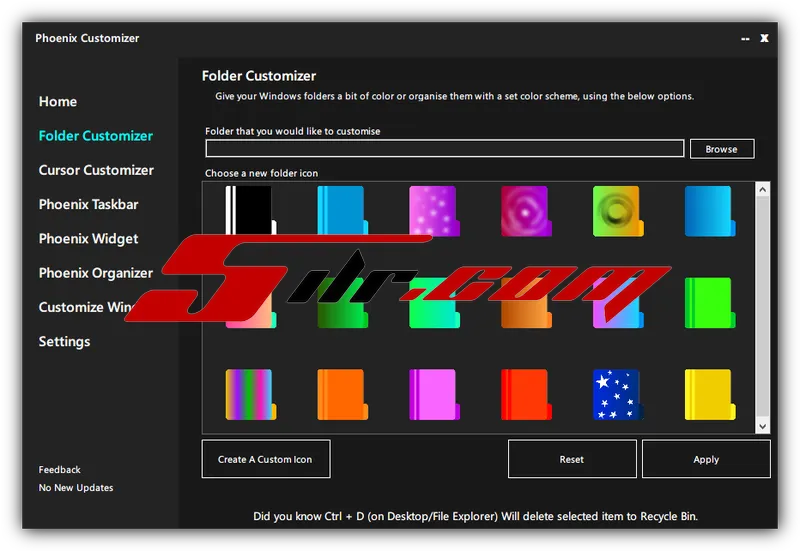Image resolution: width=800 pixels, height=551 pixels.
Task: Go to Home section
Action: pos(58,102)
